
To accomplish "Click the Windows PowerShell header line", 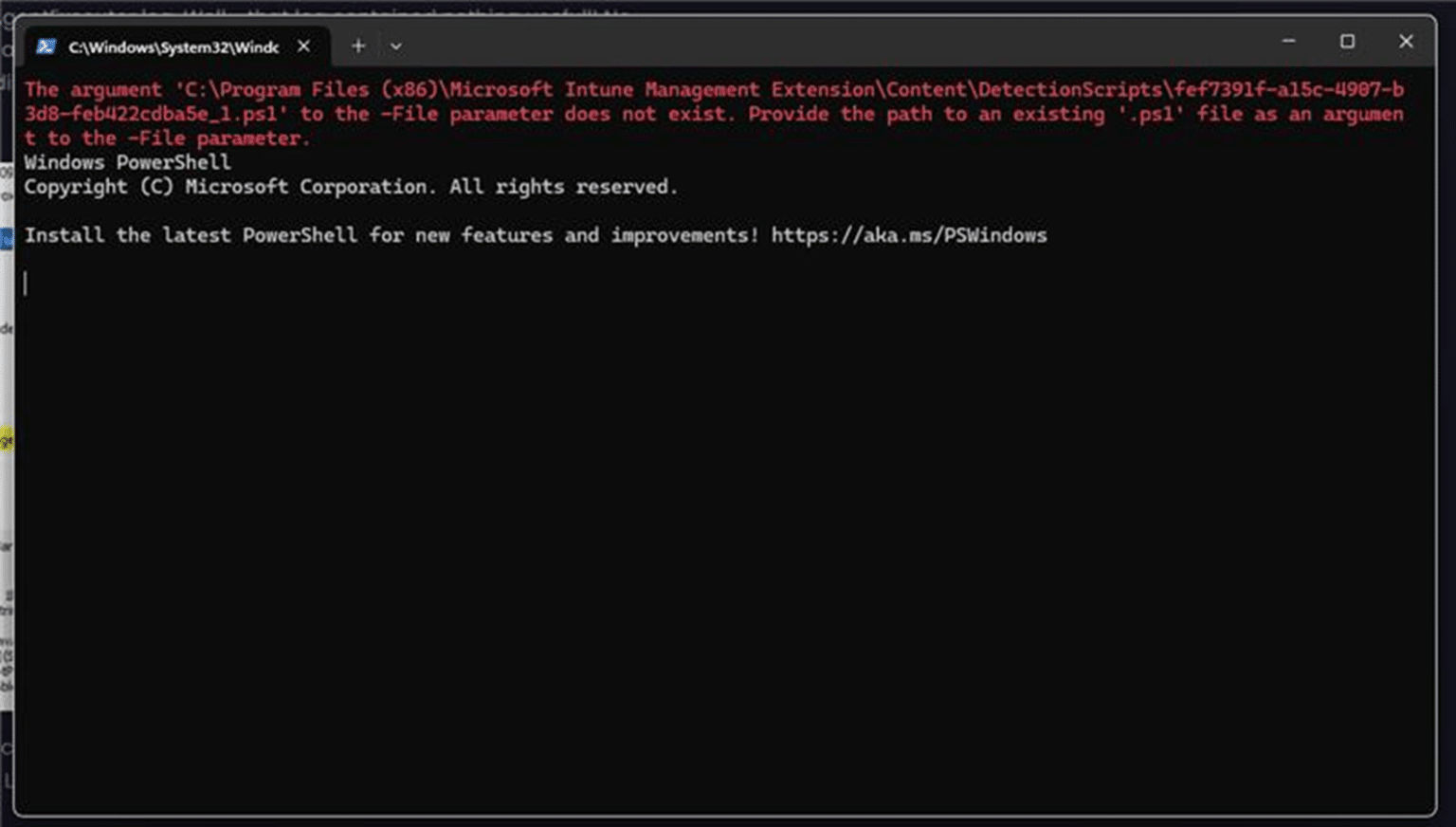I will [127, 162].
